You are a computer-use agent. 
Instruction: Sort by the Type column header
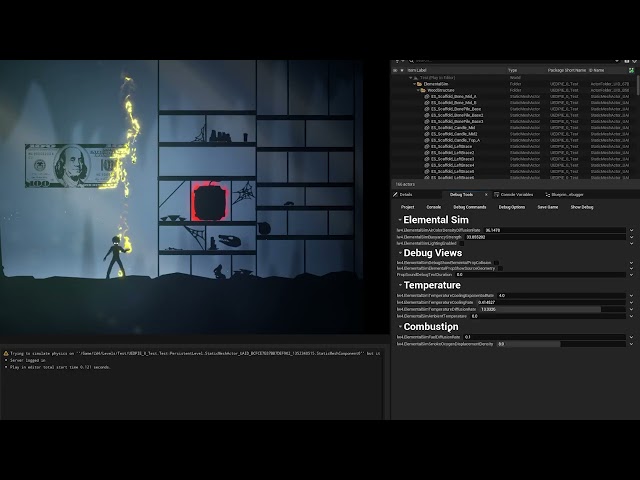513,70
